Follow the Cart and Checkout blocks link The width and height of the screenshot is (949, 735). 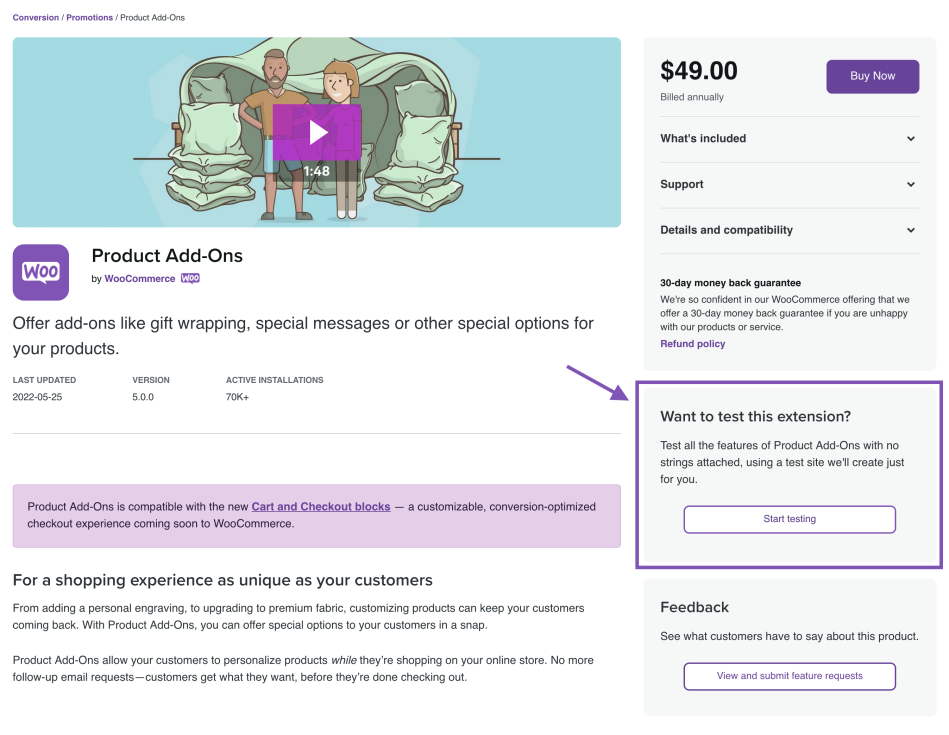click(x=320, y=507)
